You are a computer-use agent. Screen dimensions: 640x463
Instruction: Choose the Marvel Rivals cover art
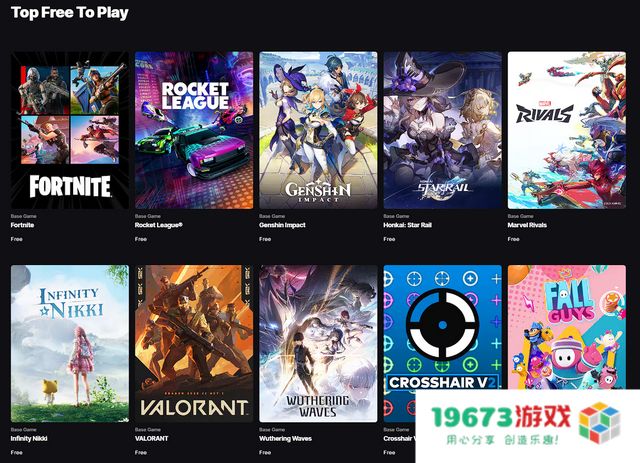click(567, 130)
